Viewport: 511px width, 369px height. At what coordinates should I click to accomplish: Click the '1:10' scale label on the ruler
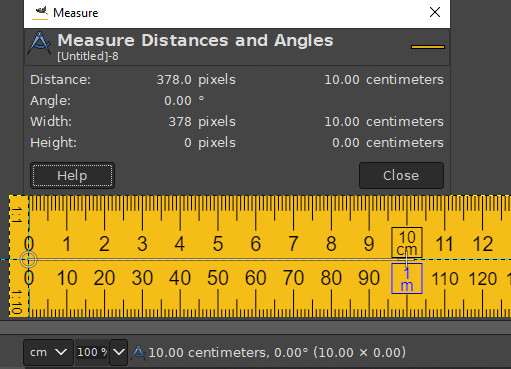pos(17,302)
